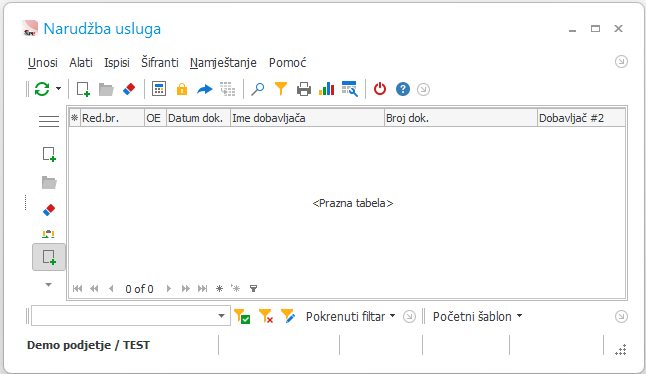Click toolbar options circle next to help icon
The width and height of the screenshot is (646, 374).
pyautogui.click(x=423, y=89)
